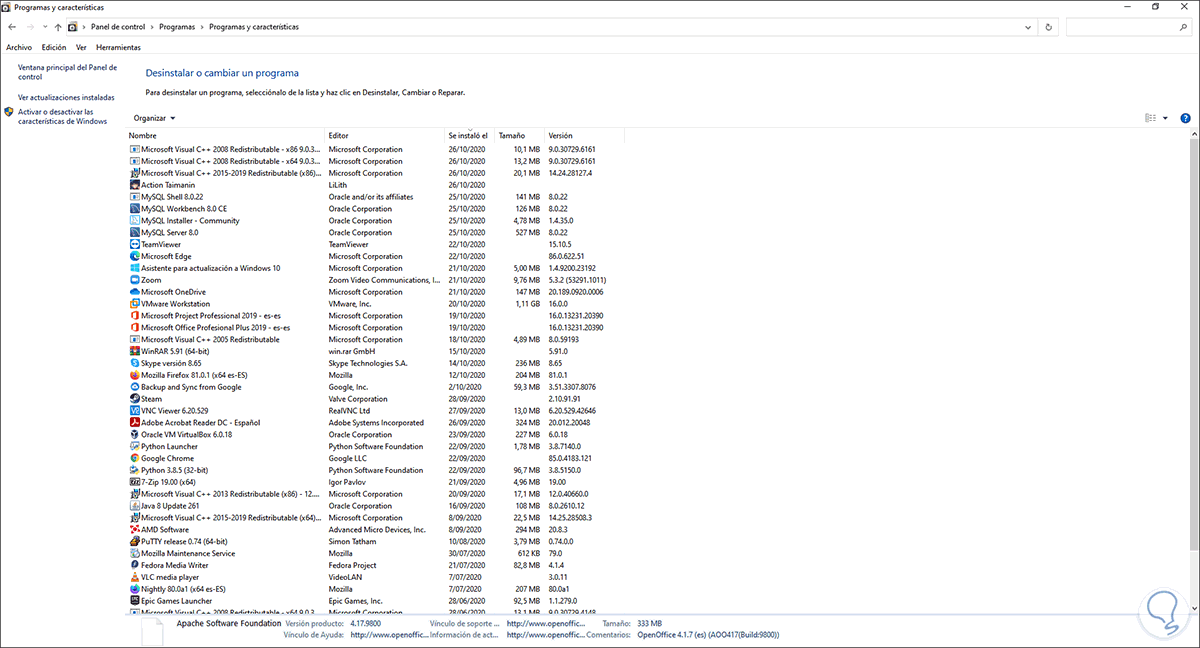Click the refresh button beside address bar
The image size is (1200, 648).
coord(1048,27)
